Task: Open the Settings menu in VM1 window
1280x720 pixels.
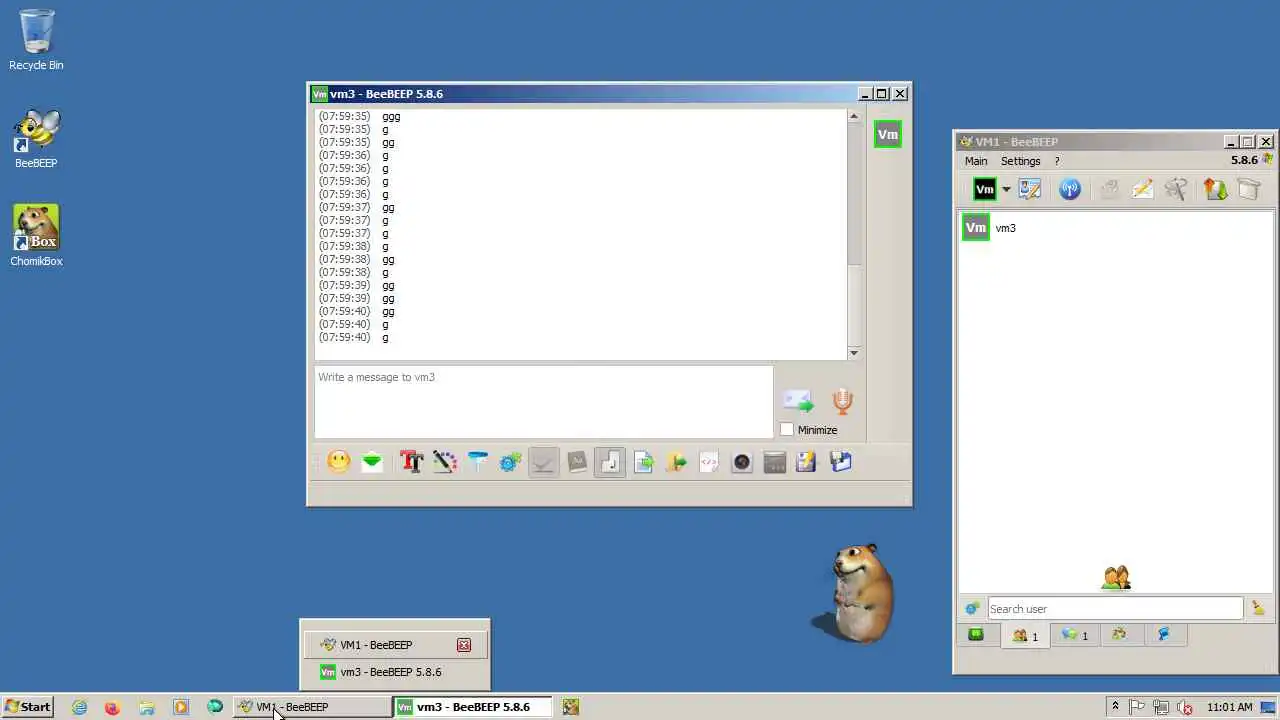Action: (x=1021, y=161)
